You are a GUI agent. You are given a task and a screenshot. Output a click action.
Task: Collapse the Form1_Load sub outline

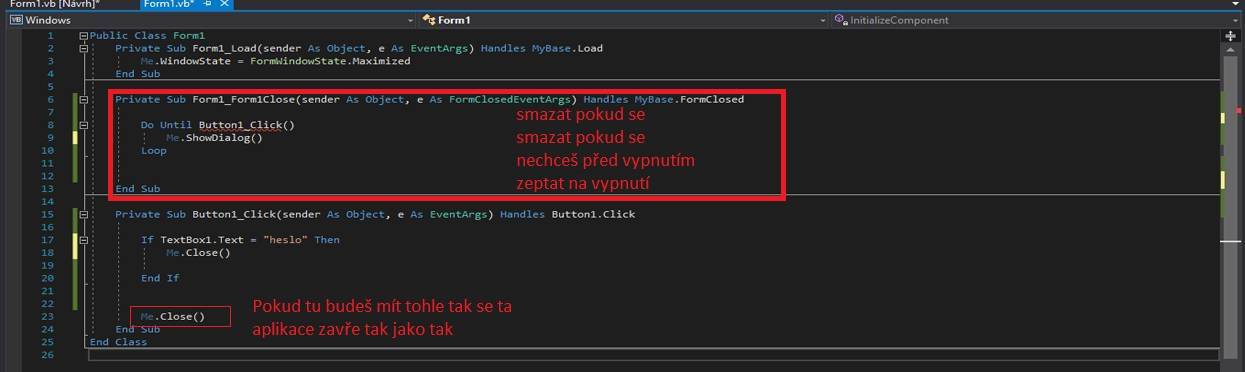pyautogui.click(x=83, y=48)
